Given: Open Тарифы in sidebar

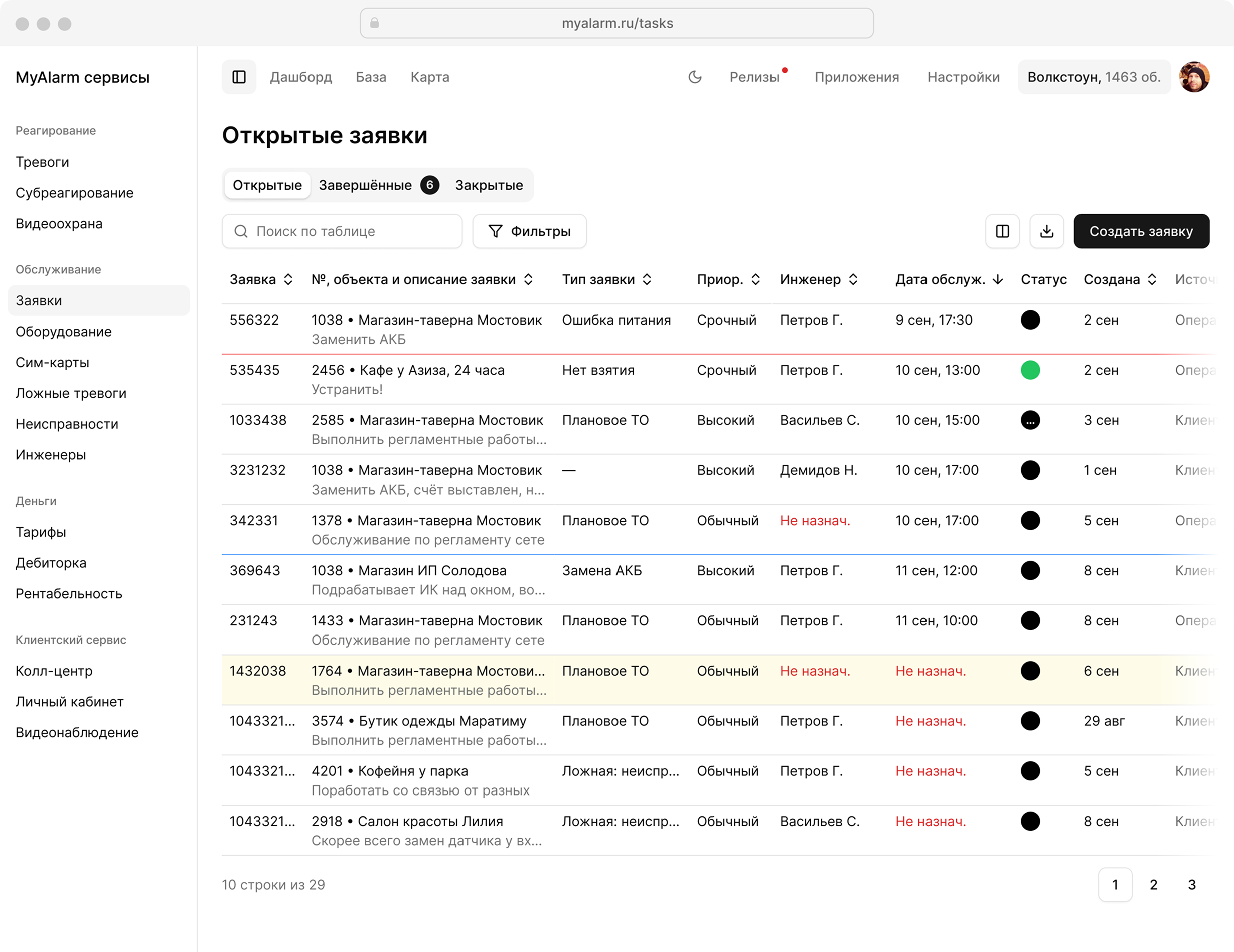Looking at the screenshot, I should tap(41, 532).
